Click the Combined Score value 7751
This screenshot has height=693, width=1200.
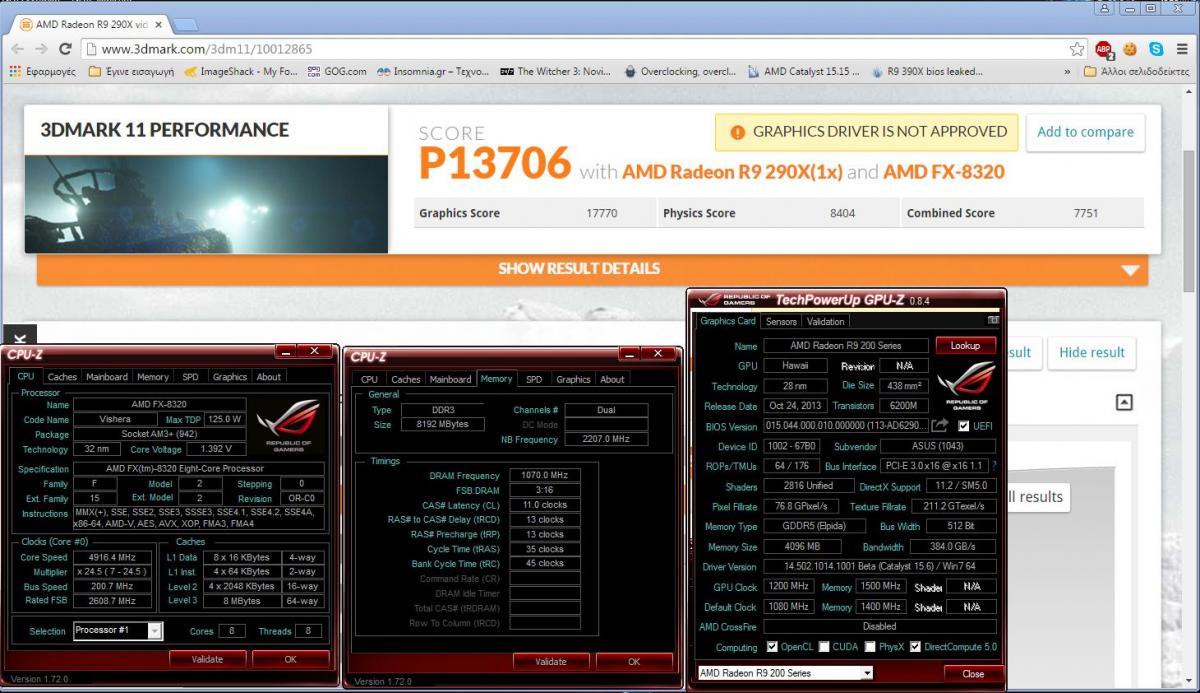[x=1086, y=213]
